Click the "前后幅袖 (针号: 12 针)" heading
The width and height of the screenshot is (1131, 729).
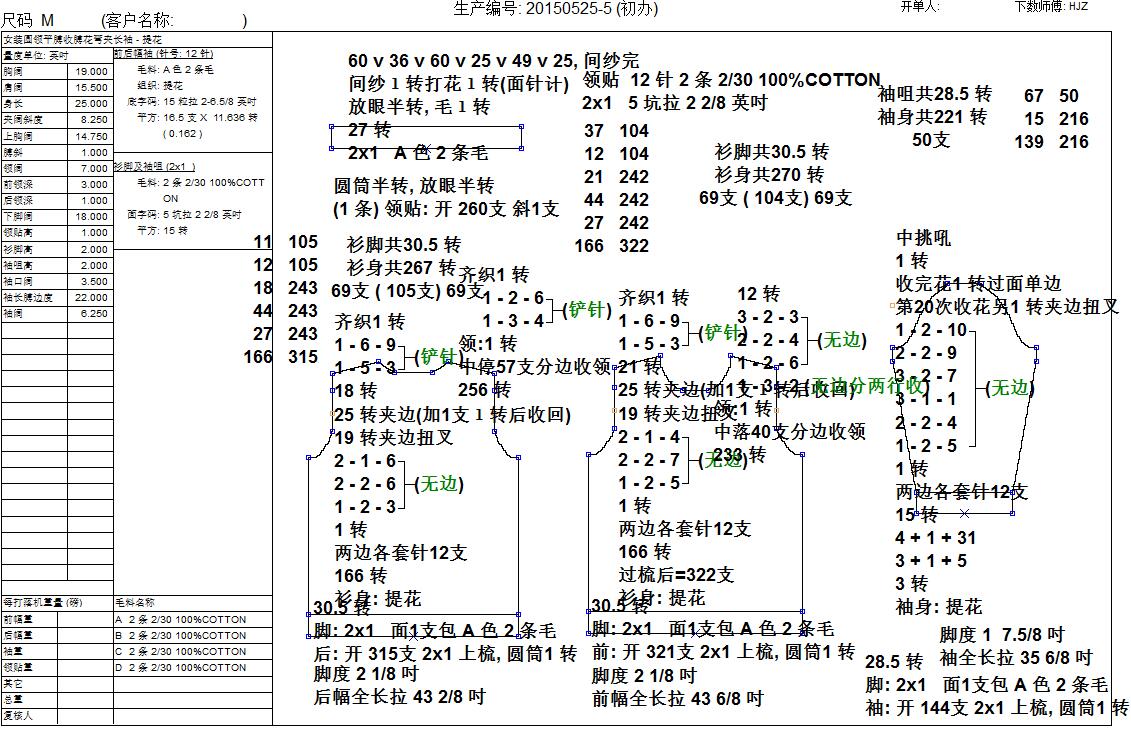click(x=163, y=53)
